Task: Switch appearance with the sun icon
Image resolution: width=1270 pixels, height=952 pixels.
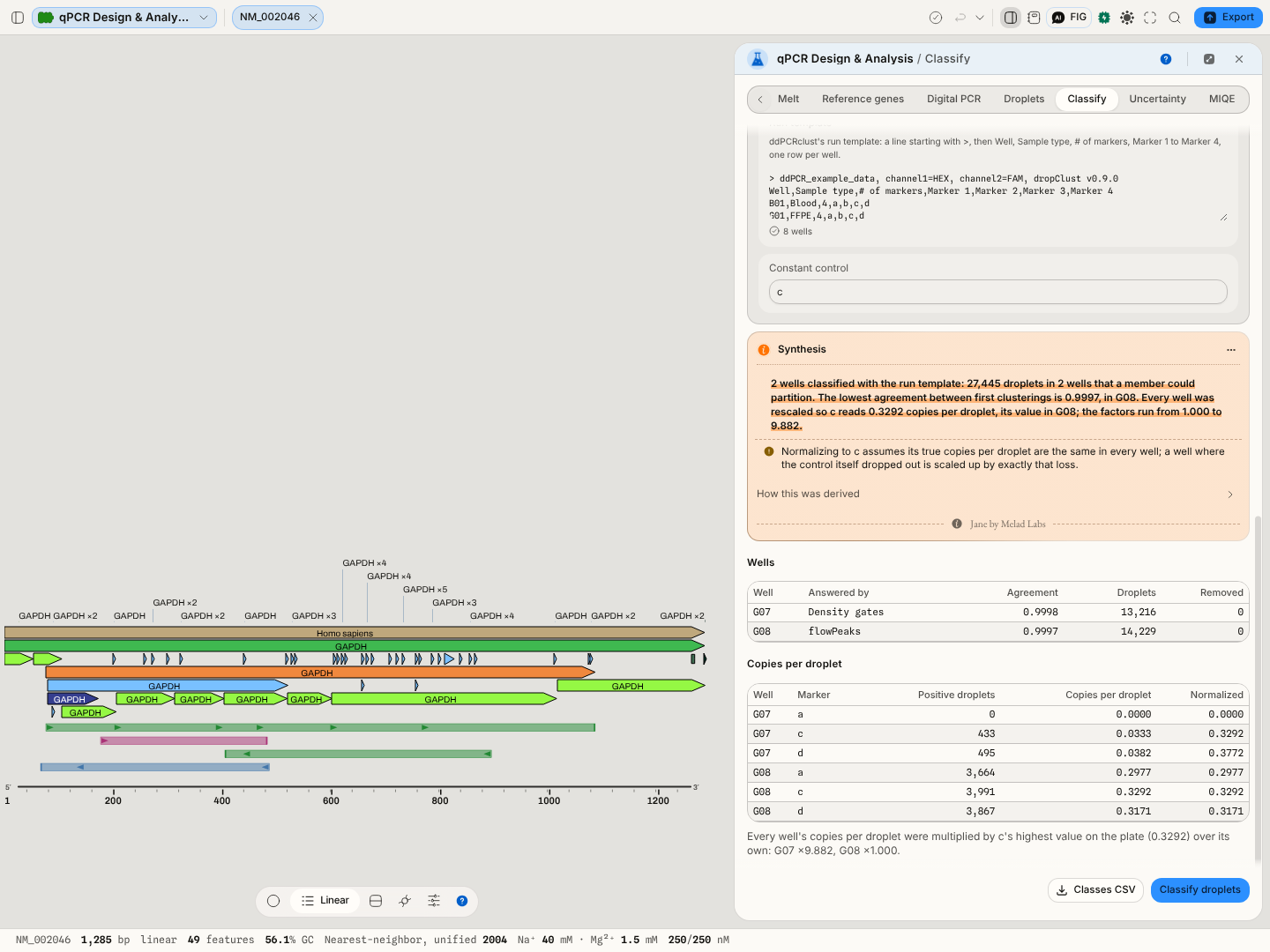Action: [x=1127, y=18]
